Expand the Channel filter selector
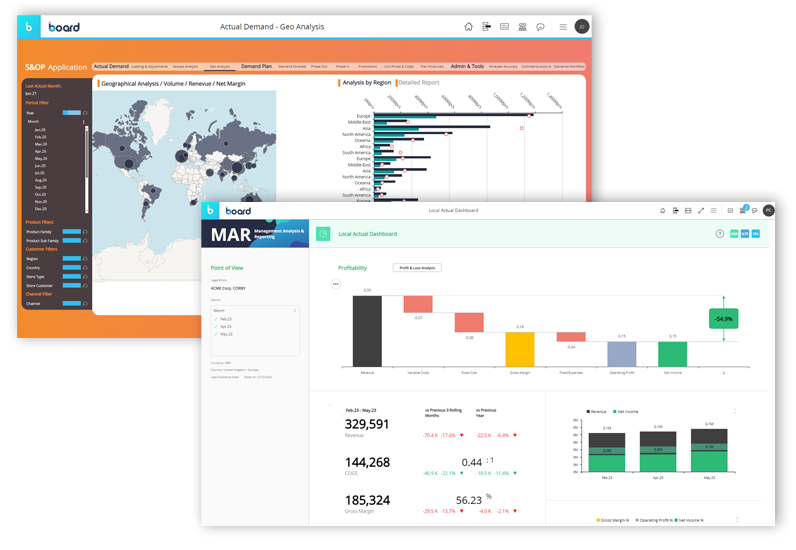The image size is (796, 550). click(71, 303)
